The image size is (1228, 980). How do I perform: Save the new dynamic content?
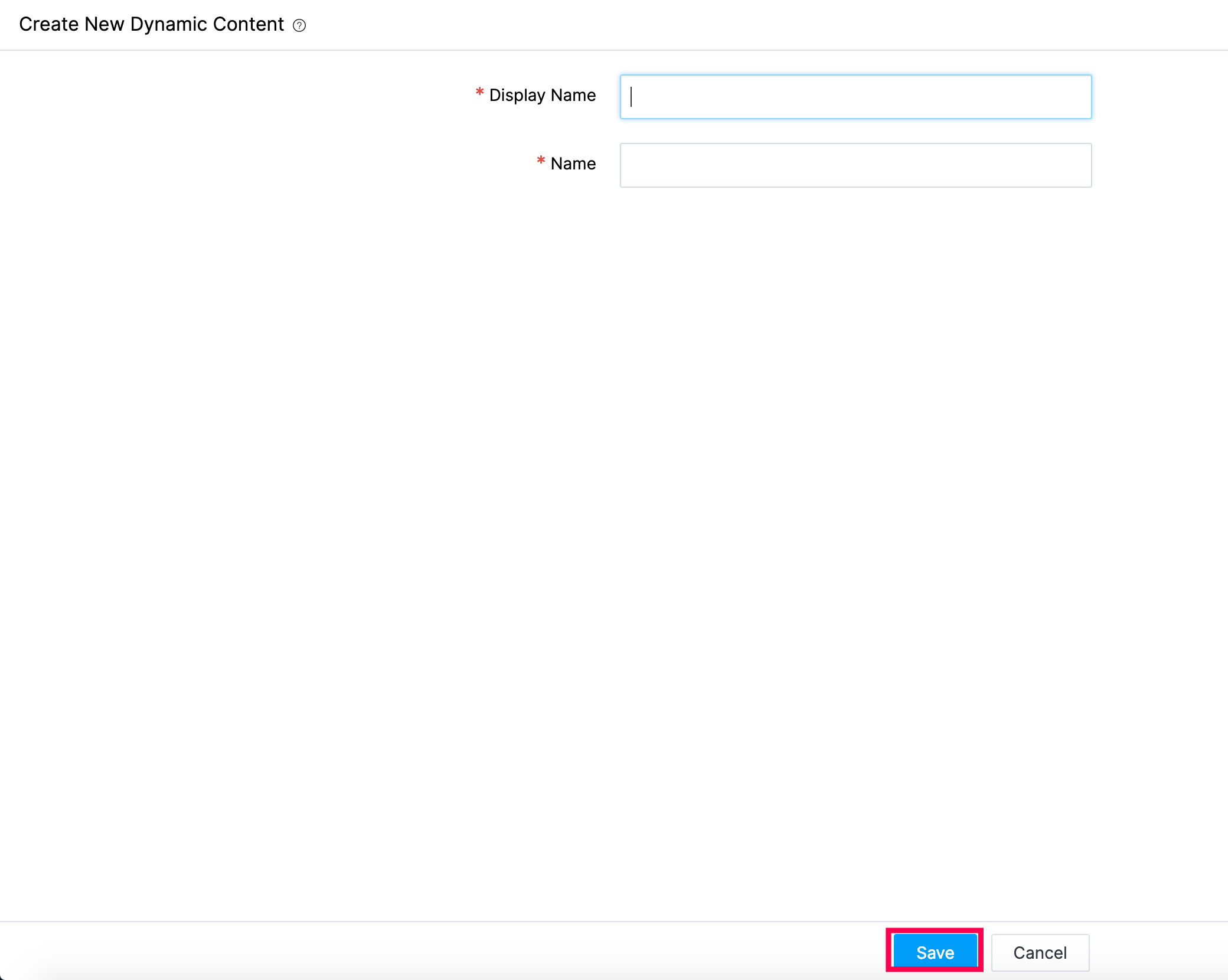(935, 952)
